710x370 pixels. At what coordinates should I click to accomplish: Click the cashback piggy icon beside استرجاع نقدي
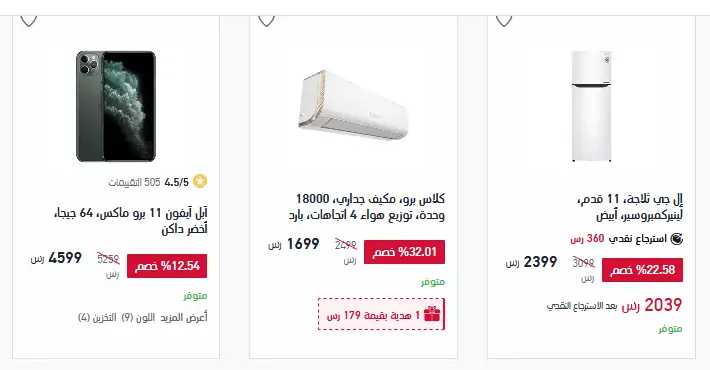(676, 239)
